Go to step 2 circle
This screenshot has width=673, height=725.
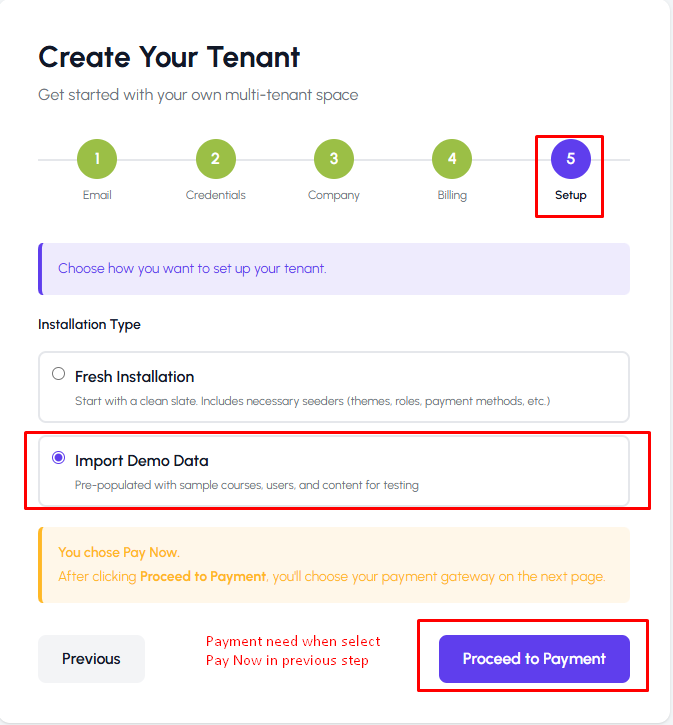coord(215,159)
